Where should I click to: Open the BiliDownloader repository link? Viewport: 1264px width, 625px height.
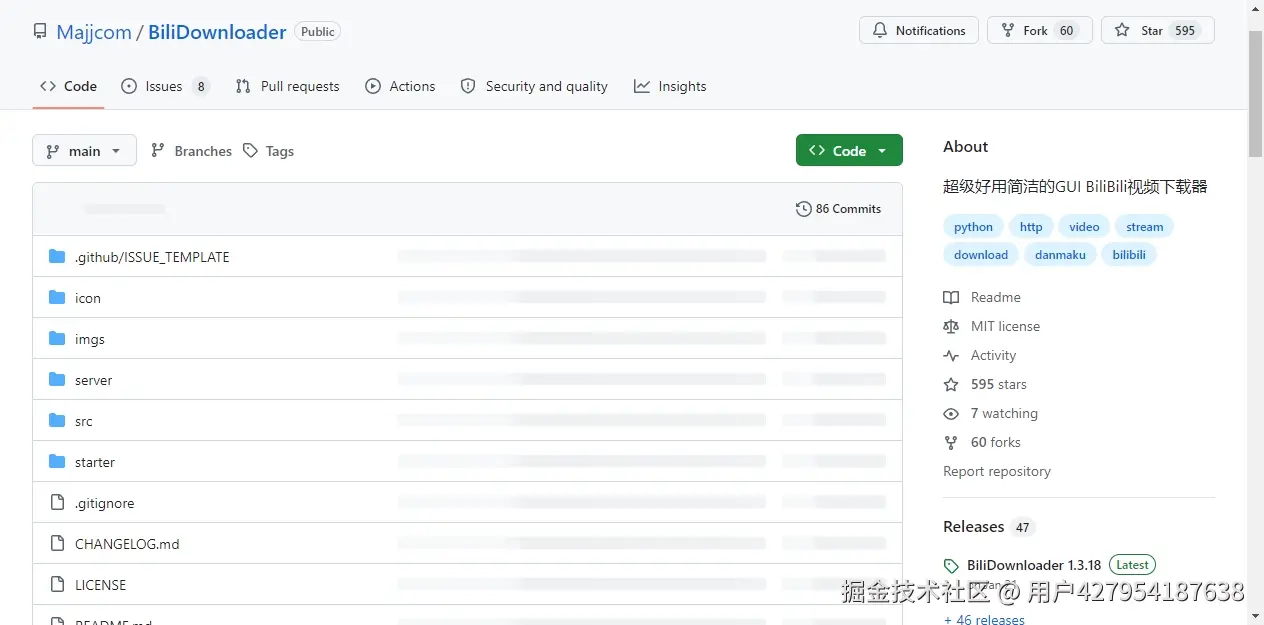217,32
